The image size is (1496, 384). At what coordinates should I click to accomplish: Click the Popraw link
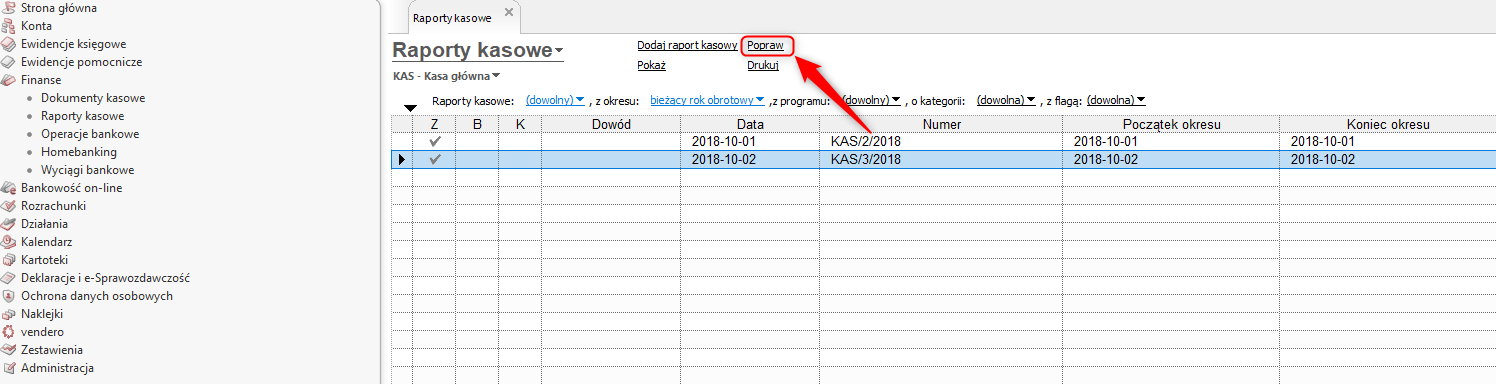(765, 46)
